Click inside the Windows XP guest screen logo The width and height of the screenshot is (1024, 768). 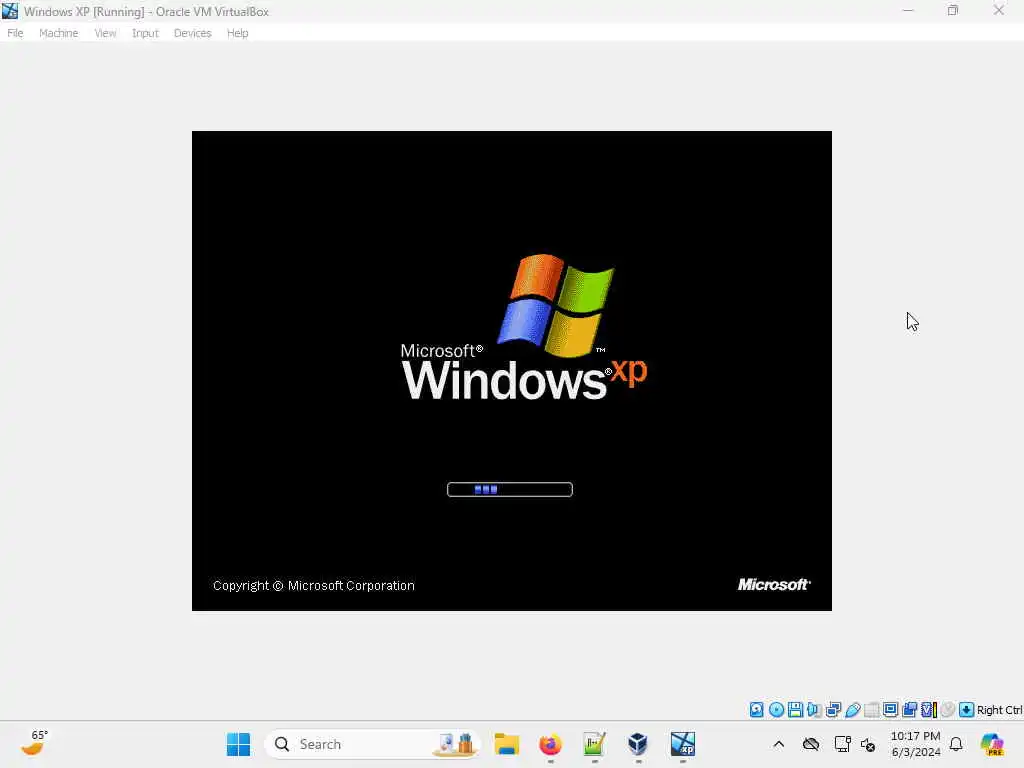(x=524, y=327)
